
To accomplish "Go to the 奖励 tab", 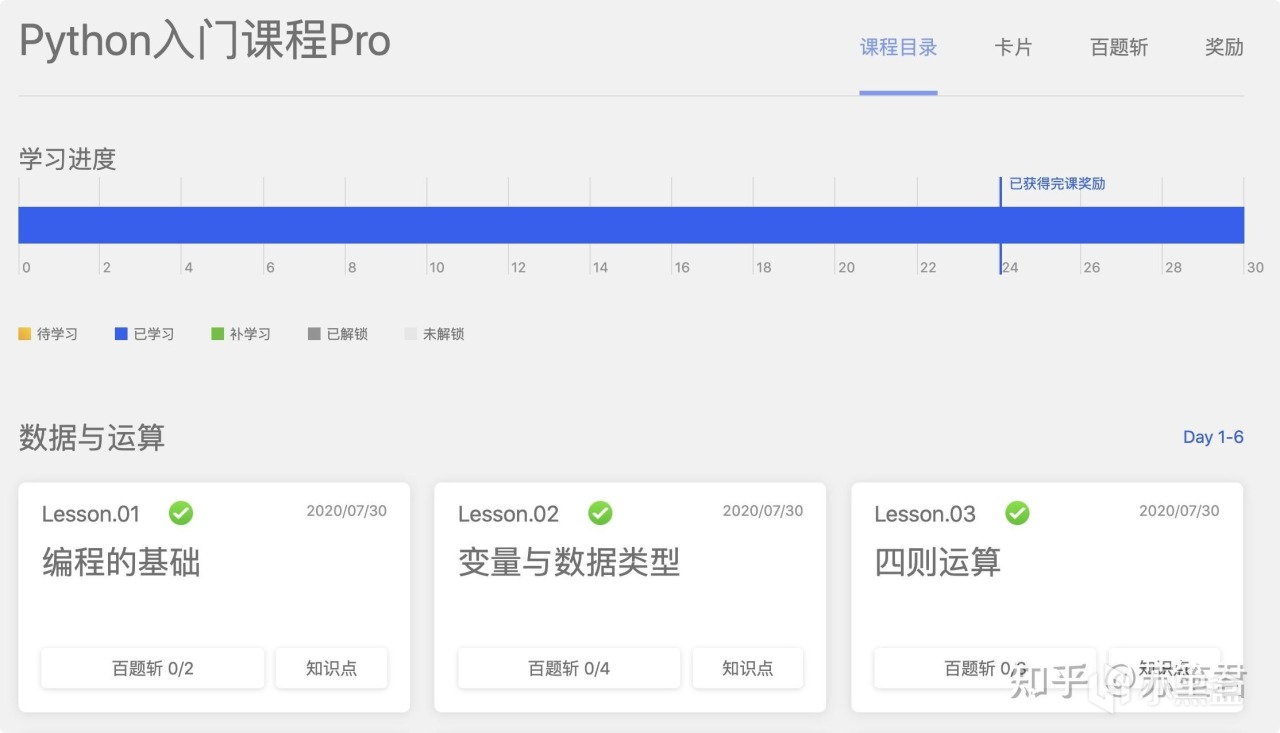I will pyautogui.click(x=1224, y=47).
